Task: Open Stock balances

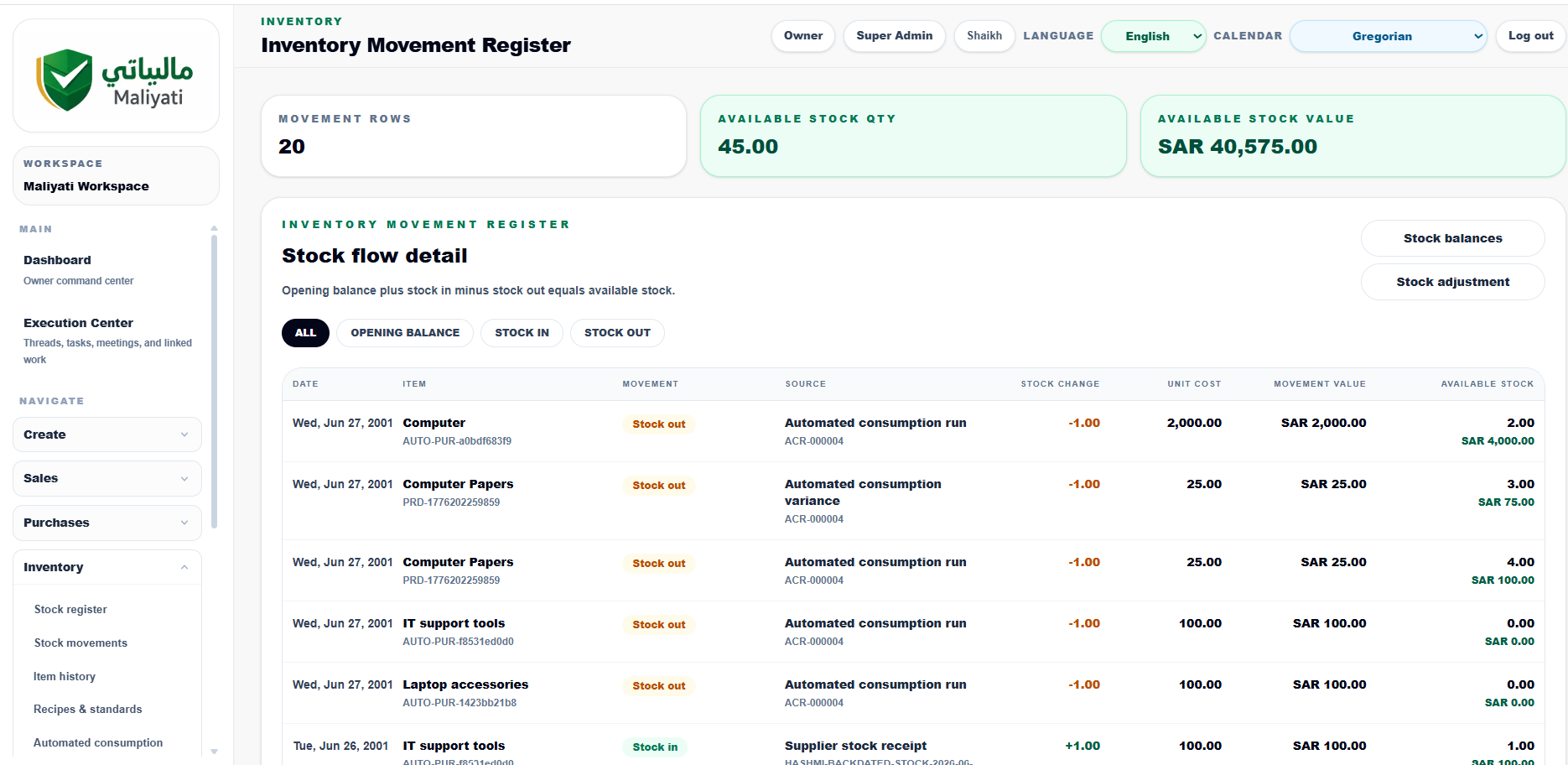Action: (1452, 238)
